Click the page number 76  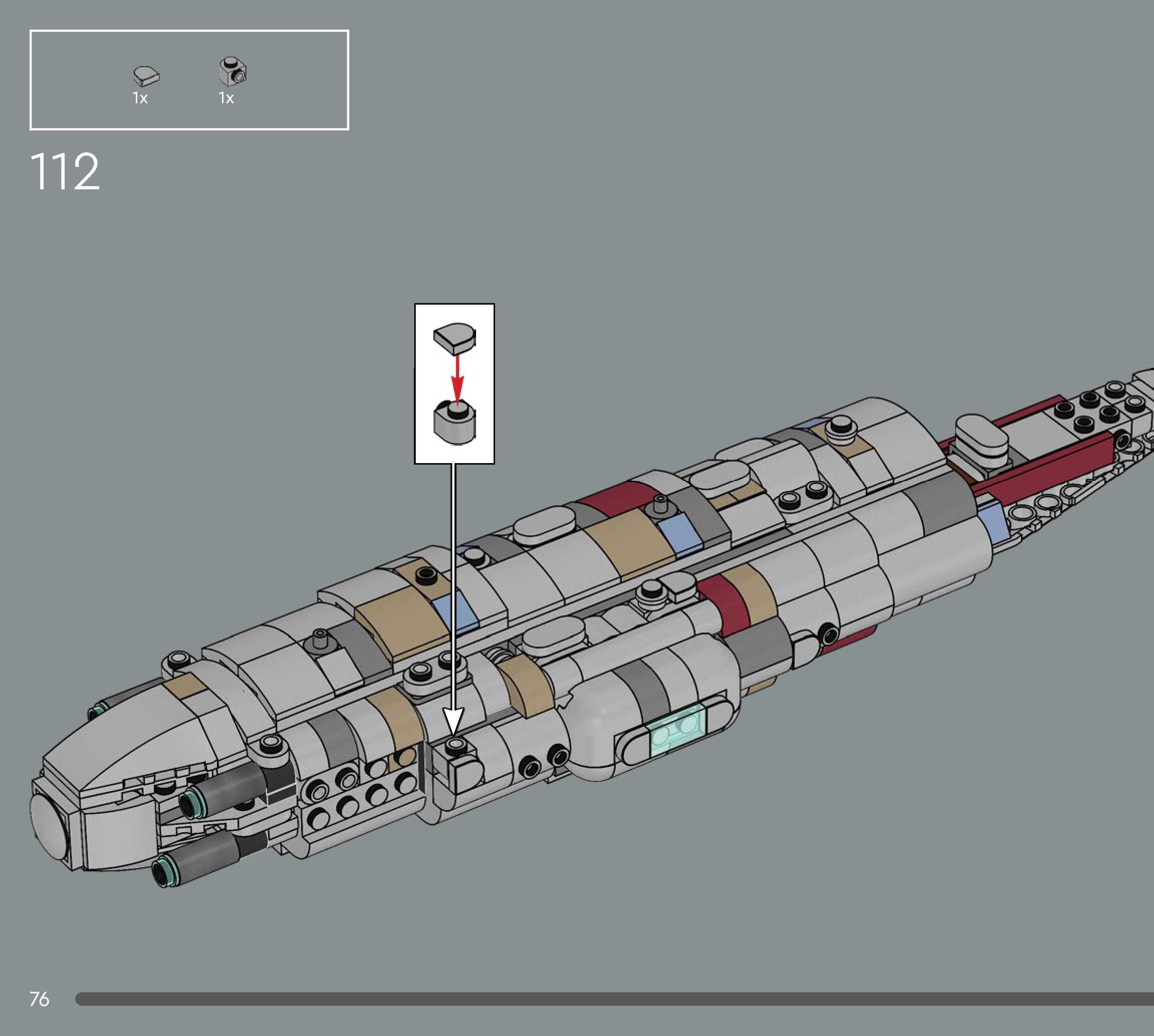(39, 999)
